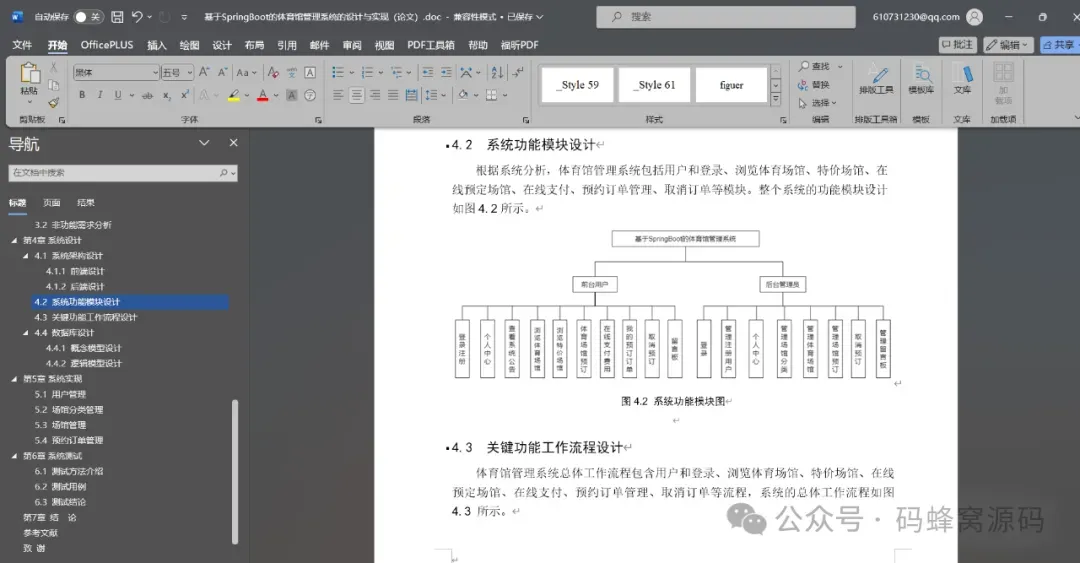Expand the Styles gallery
Viewport: 1080px width, 563px height.
click(x=776, y=99)
